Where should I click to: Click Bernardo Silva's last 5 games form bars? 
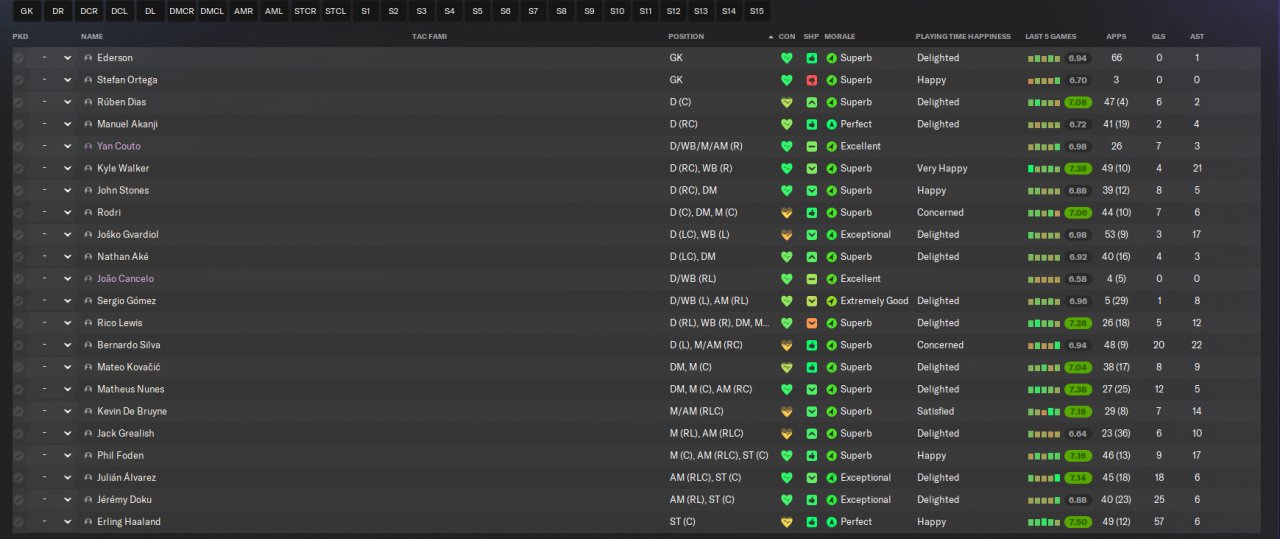click(1044, 345)
